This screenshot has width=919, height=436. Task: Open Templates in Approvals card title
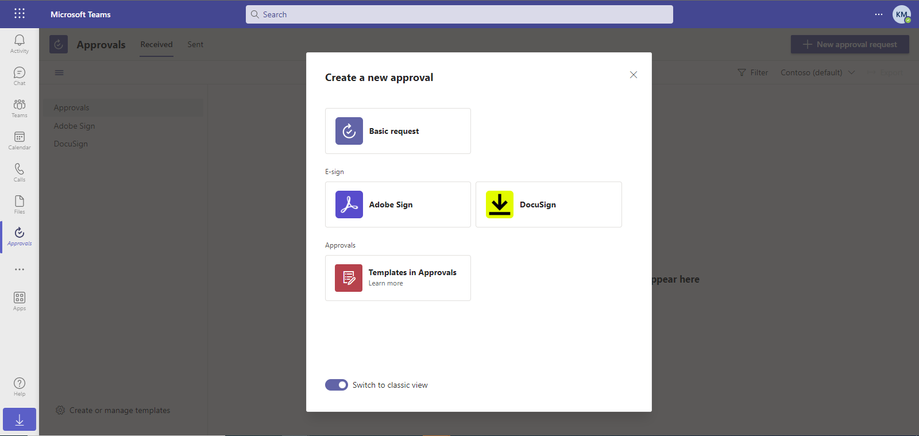(413, 272)
